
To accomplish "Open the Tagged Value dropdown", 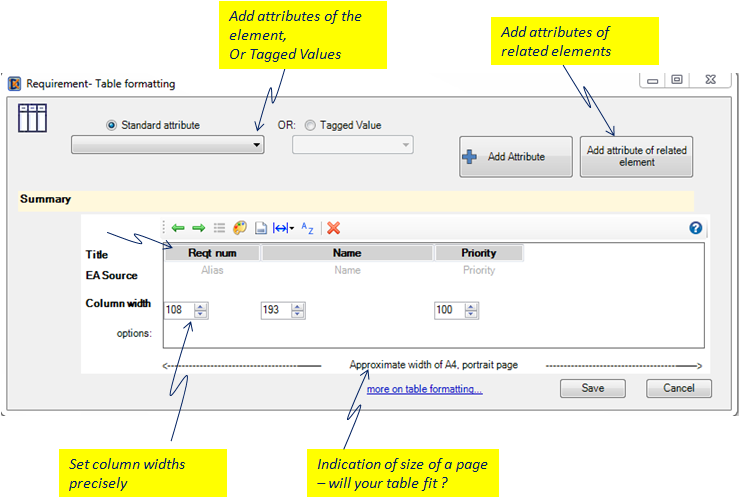I will click(353, 144).
